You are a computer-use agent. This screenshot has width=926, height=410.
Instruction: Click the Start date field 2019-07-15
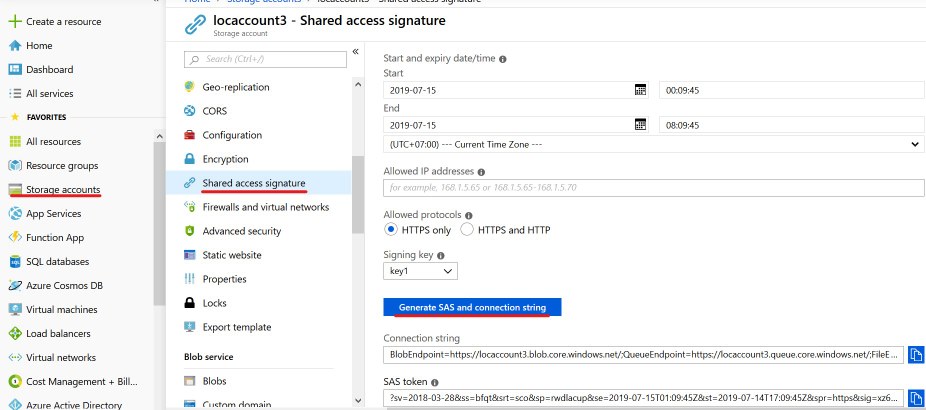click(x=516, y=90)
